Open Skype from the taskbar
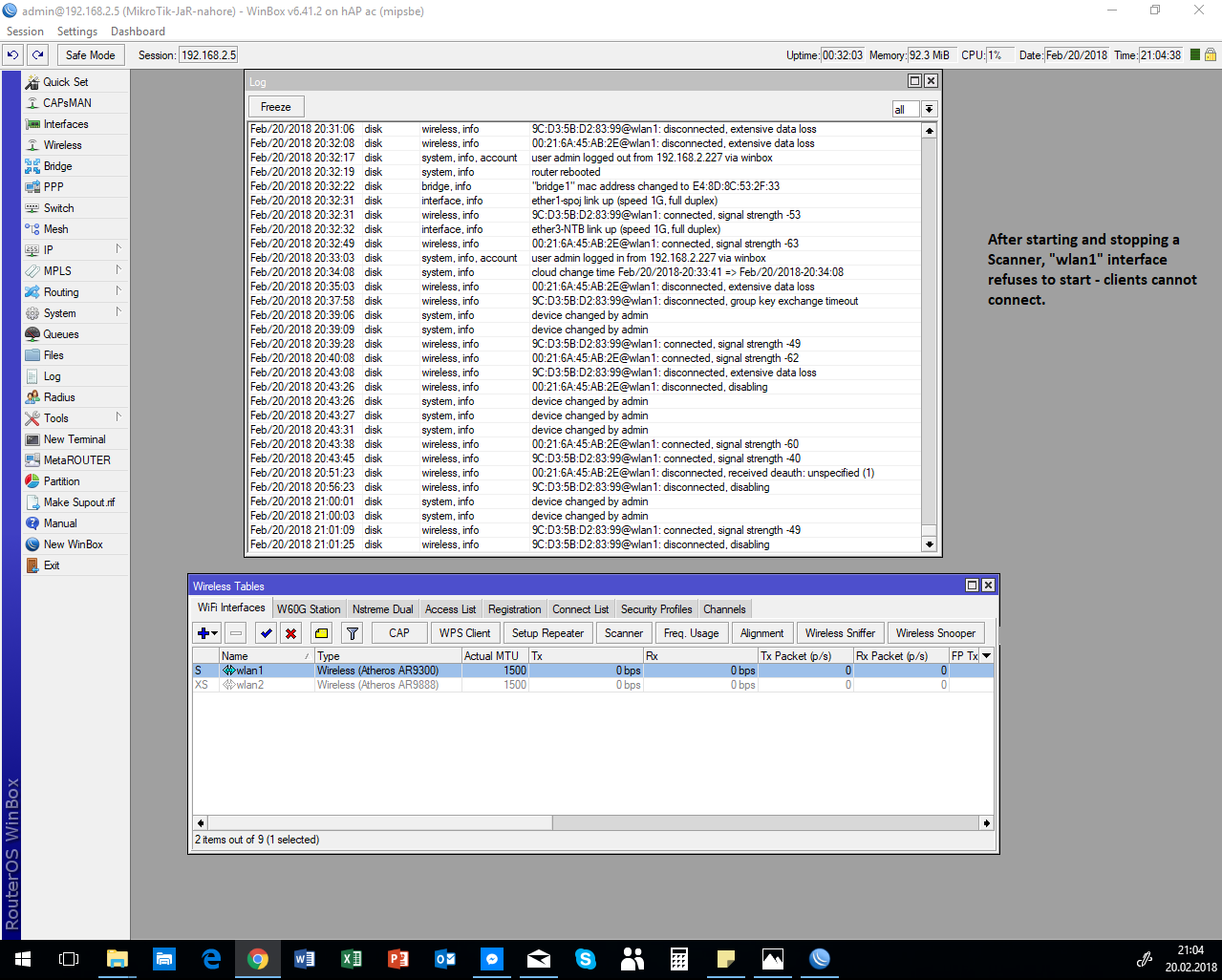This screenshot has width=1222, height=980. coord(585,960)
